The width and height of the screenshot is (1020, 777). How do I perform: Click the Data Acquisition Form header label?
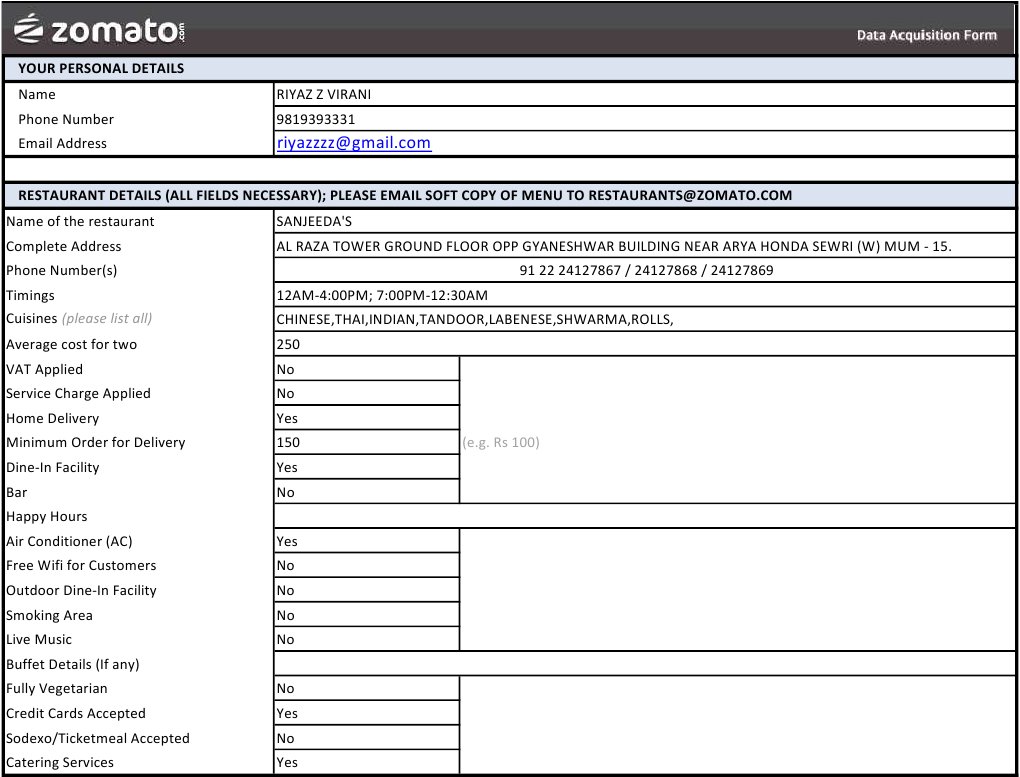926,35
